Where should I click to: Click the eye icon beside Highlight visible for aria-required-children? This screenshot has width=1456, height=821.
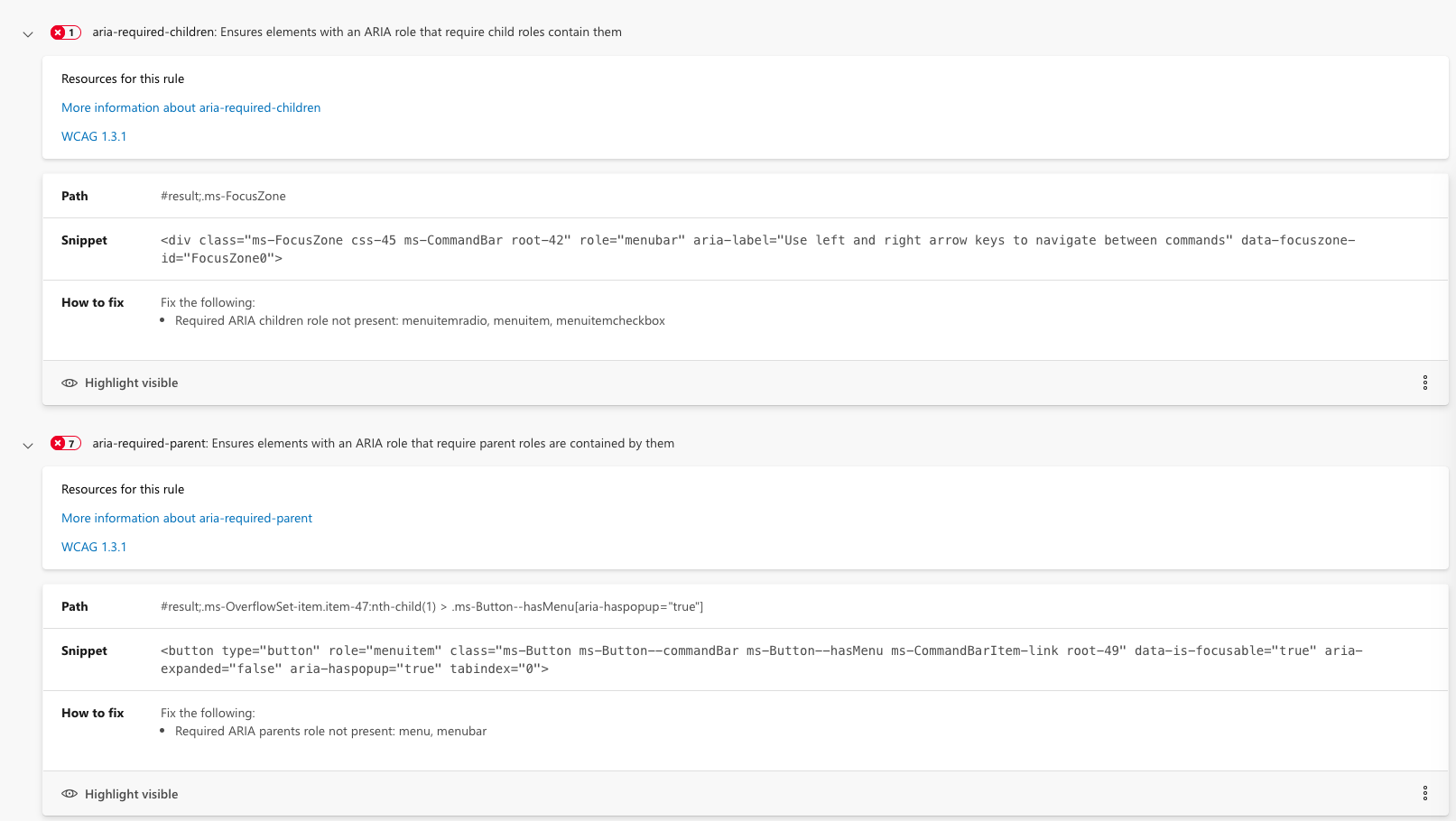point(70,383)
